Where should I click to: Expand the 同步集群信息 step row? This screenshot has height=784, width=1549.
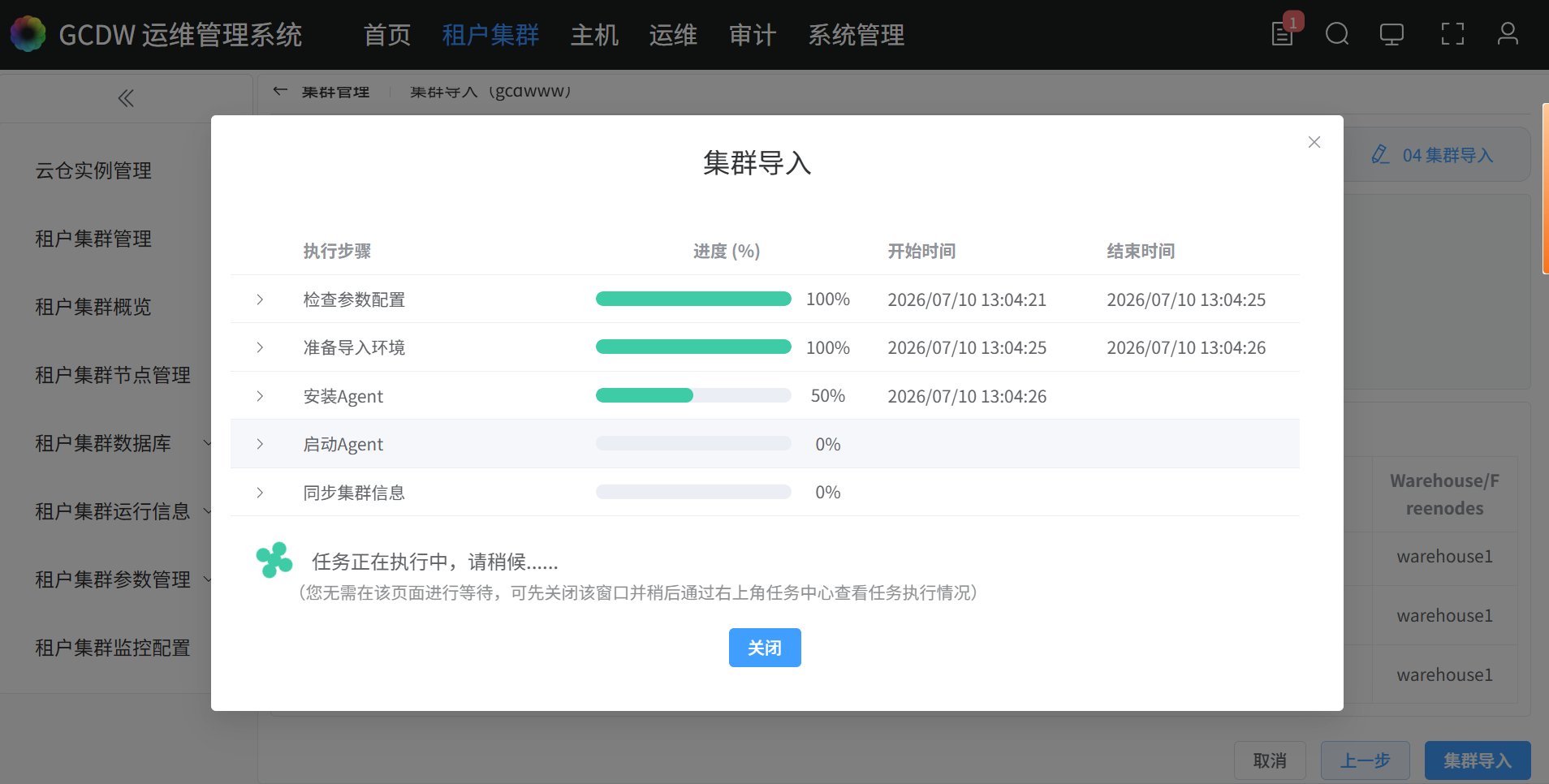coord(260,493)
